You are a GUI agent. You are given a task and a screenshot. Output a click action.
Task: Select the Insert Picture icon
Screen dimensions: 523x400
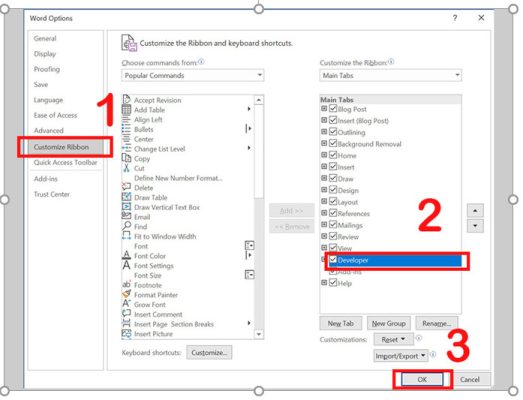(x=126, y=333)
